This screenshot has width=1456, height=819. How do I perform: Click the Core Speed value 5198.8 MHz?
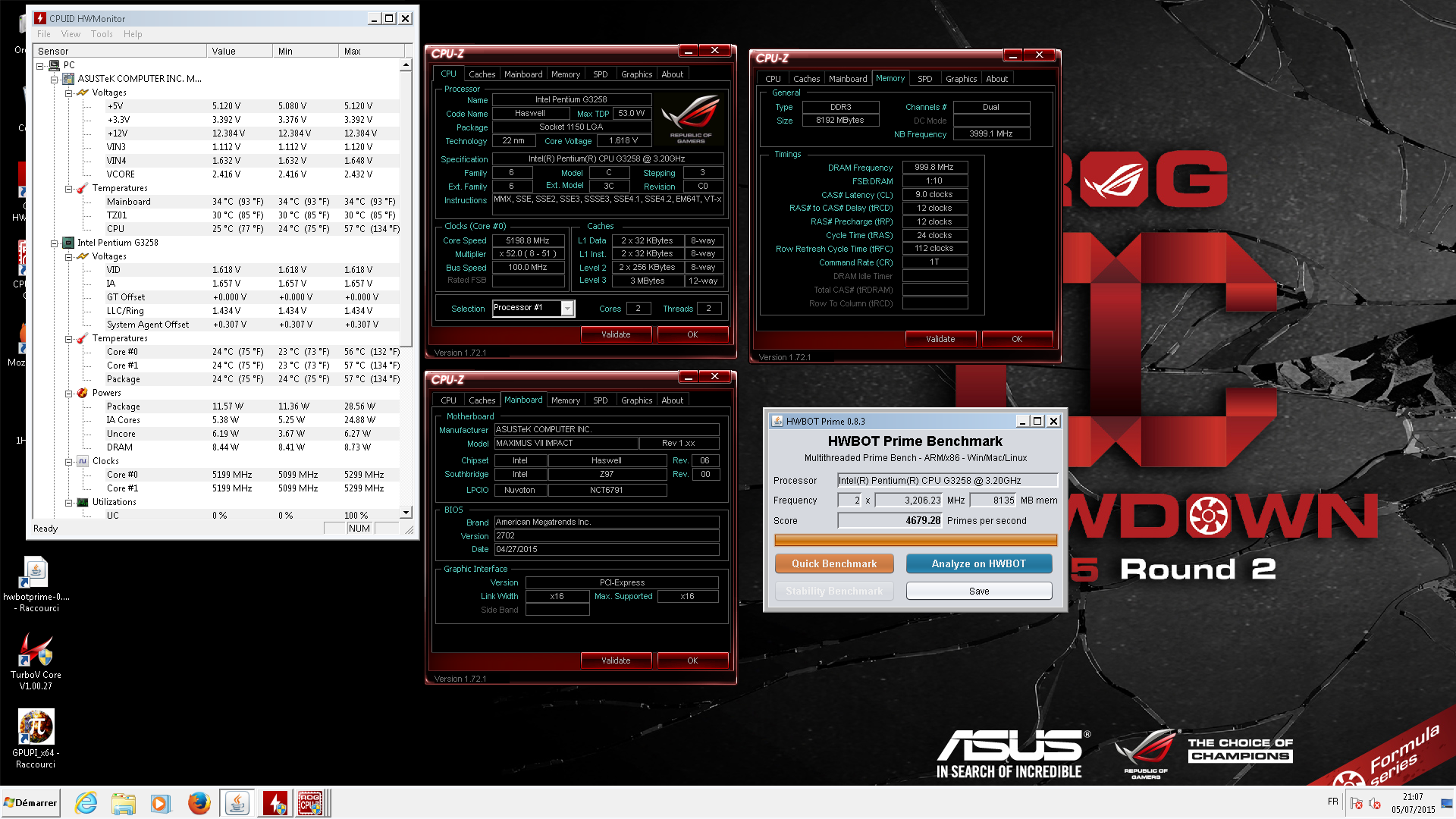point(528,240)
